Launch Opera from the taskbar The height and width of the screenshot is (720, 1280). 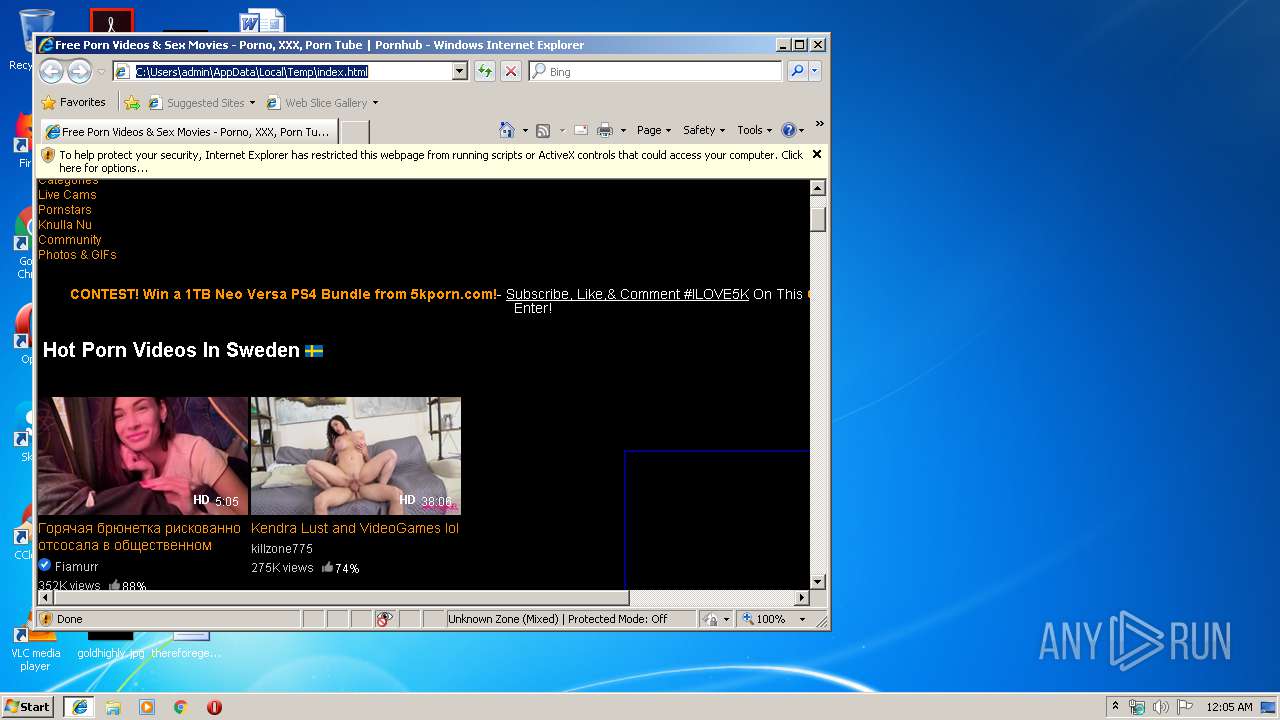click(x=214, y=707)
